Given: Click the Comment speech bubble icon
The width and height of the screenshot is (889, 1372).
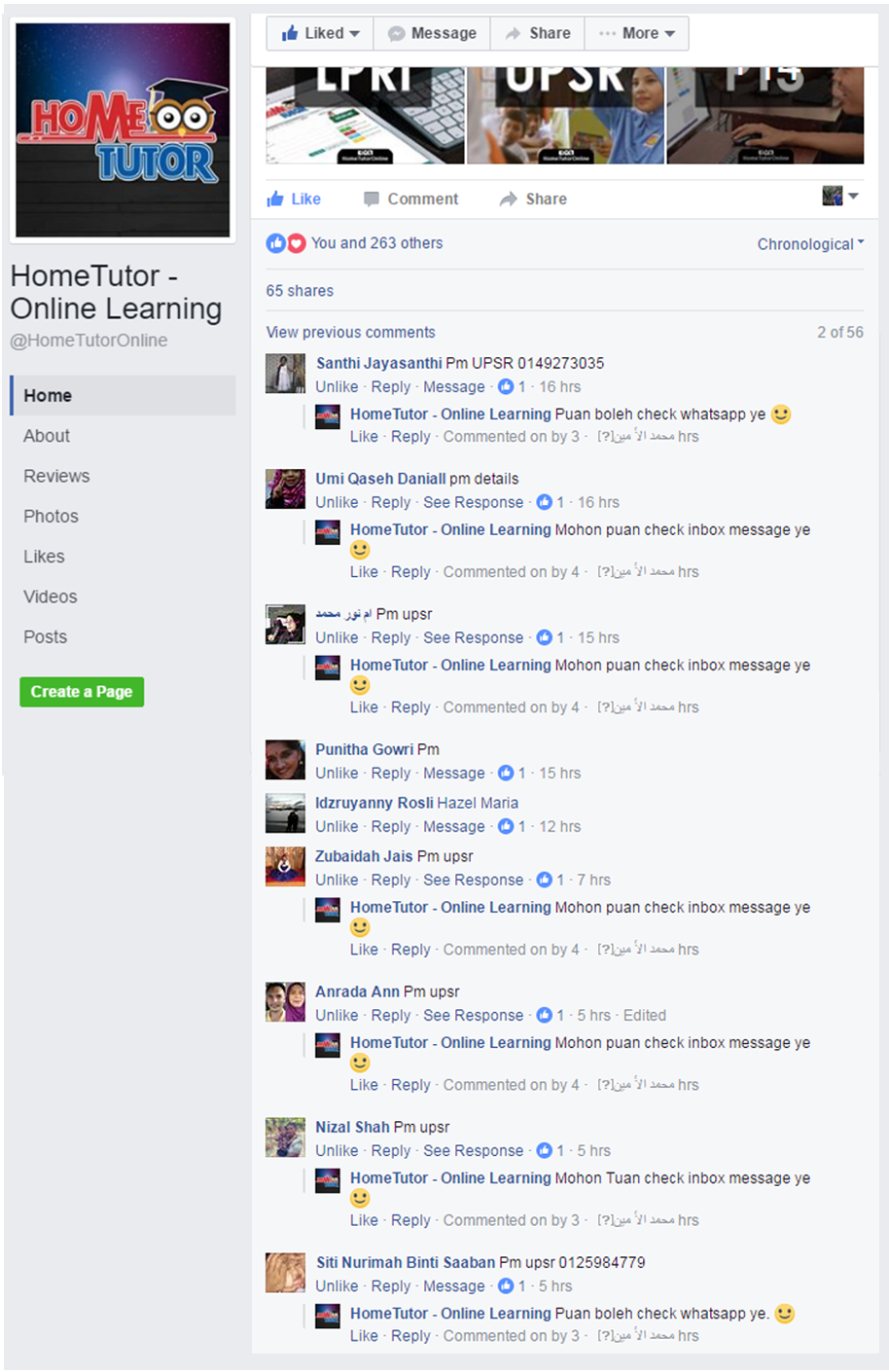Looking at the screenshot, I should tap(372, 199).
